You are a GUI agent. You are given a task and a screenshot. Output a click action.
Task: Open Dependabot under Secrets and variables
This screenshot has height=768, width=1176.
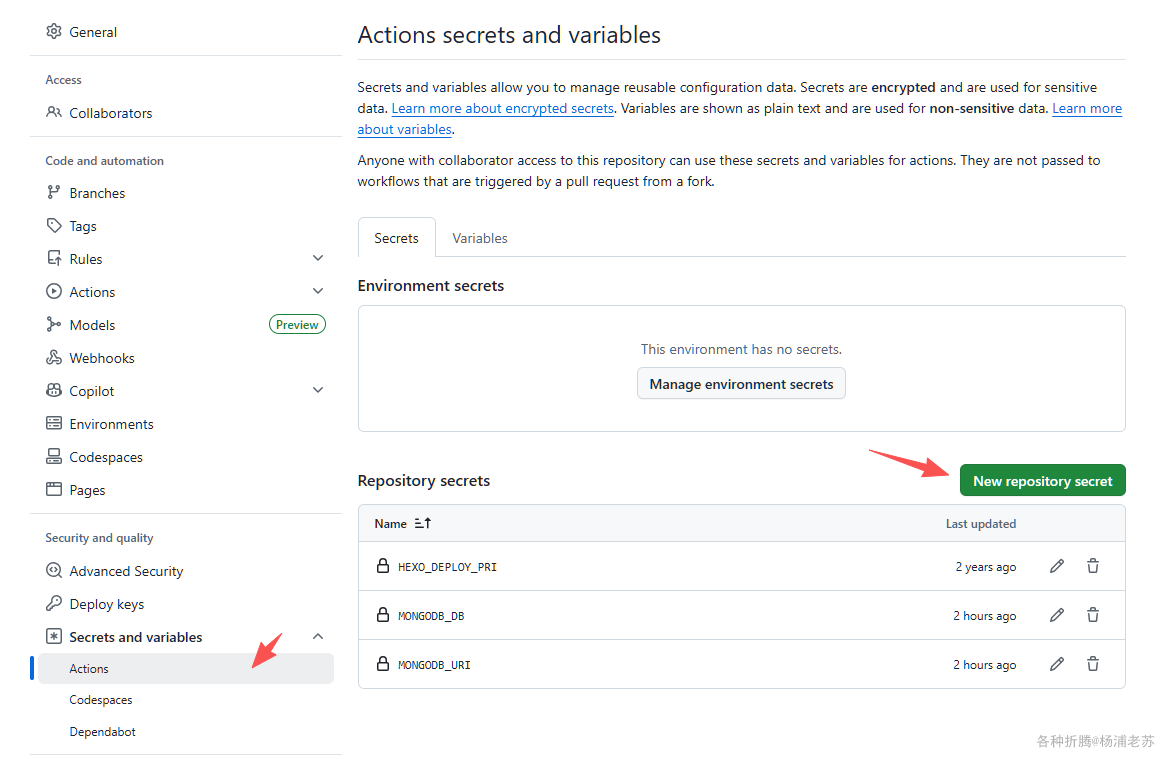(103, 732)
